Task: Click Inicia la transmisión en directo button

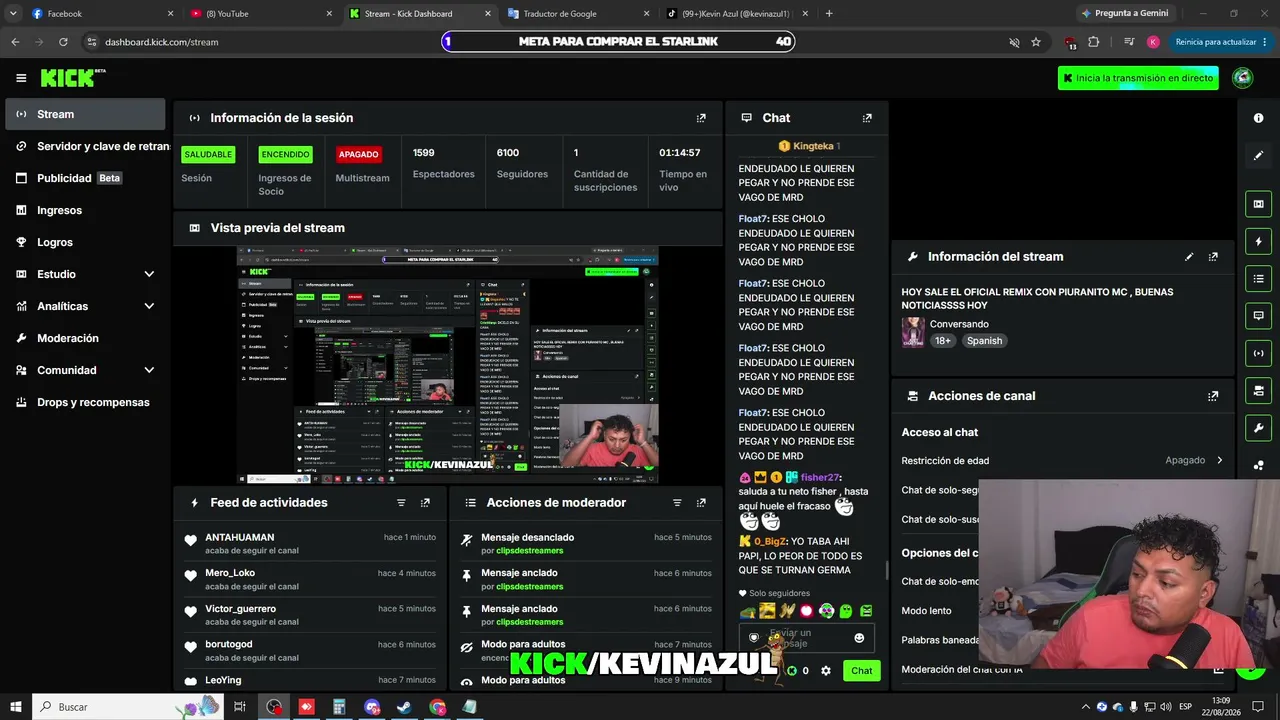Action: [1138, 78]
